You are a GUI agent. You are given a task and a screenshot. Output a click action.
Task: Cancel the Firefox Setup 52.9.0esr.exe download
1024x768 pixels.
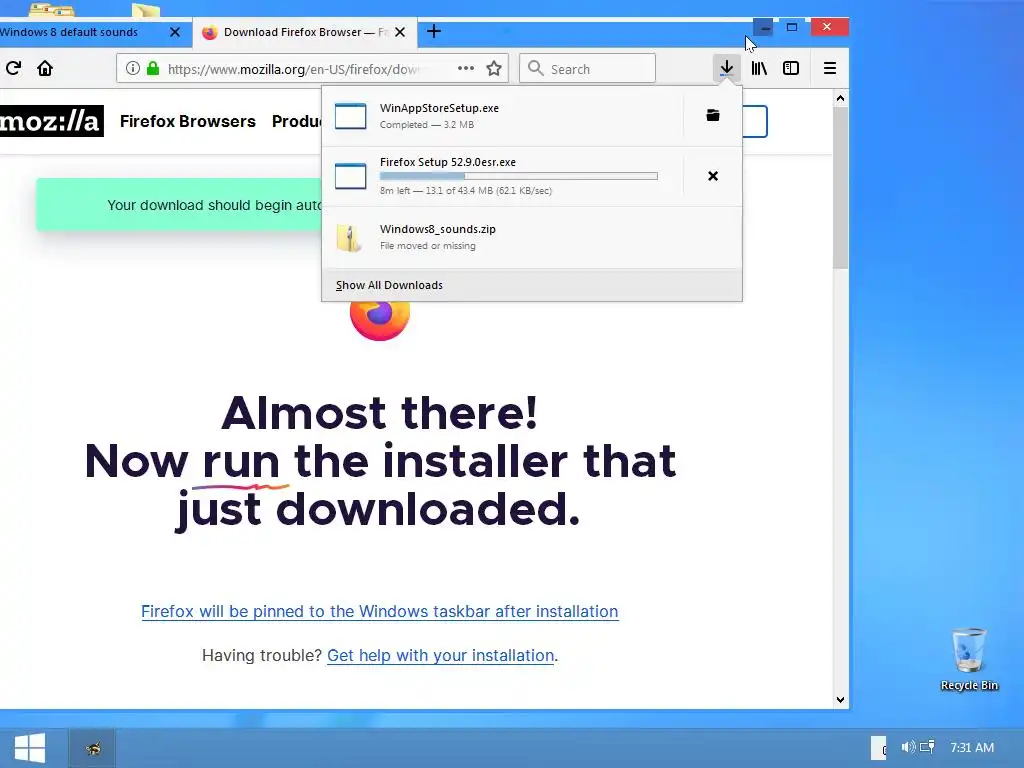712,176
